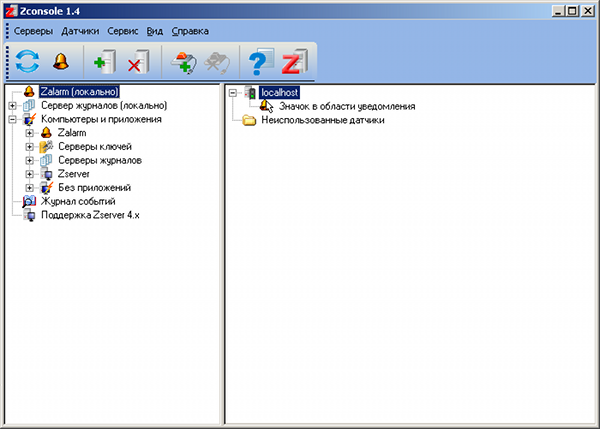Image resolution: width=600 pixels, height=429 pixels.
Task: Select the Серверы журналов label
Action: click(100, 160)
